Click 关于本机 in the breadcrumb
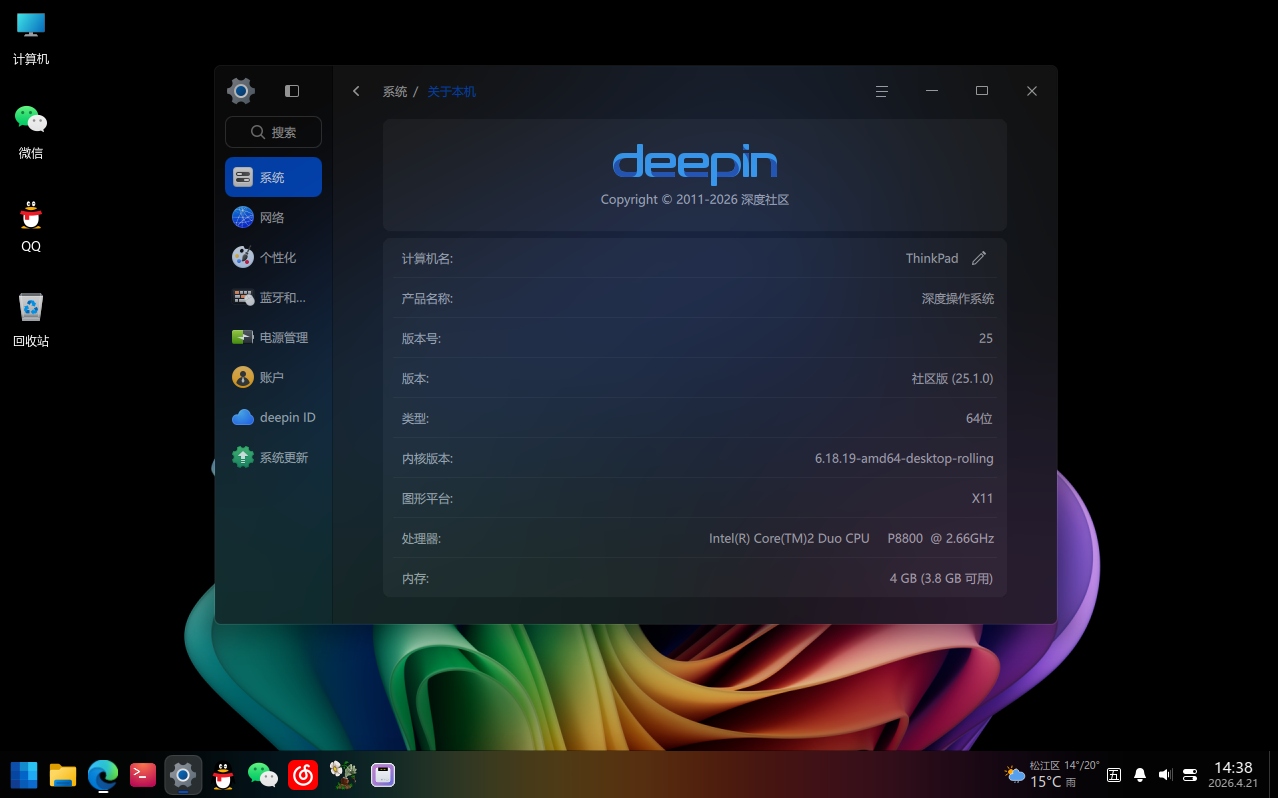Image resolution: width=1278 pixels, height=798 pixels. click(x=452, y=91)
